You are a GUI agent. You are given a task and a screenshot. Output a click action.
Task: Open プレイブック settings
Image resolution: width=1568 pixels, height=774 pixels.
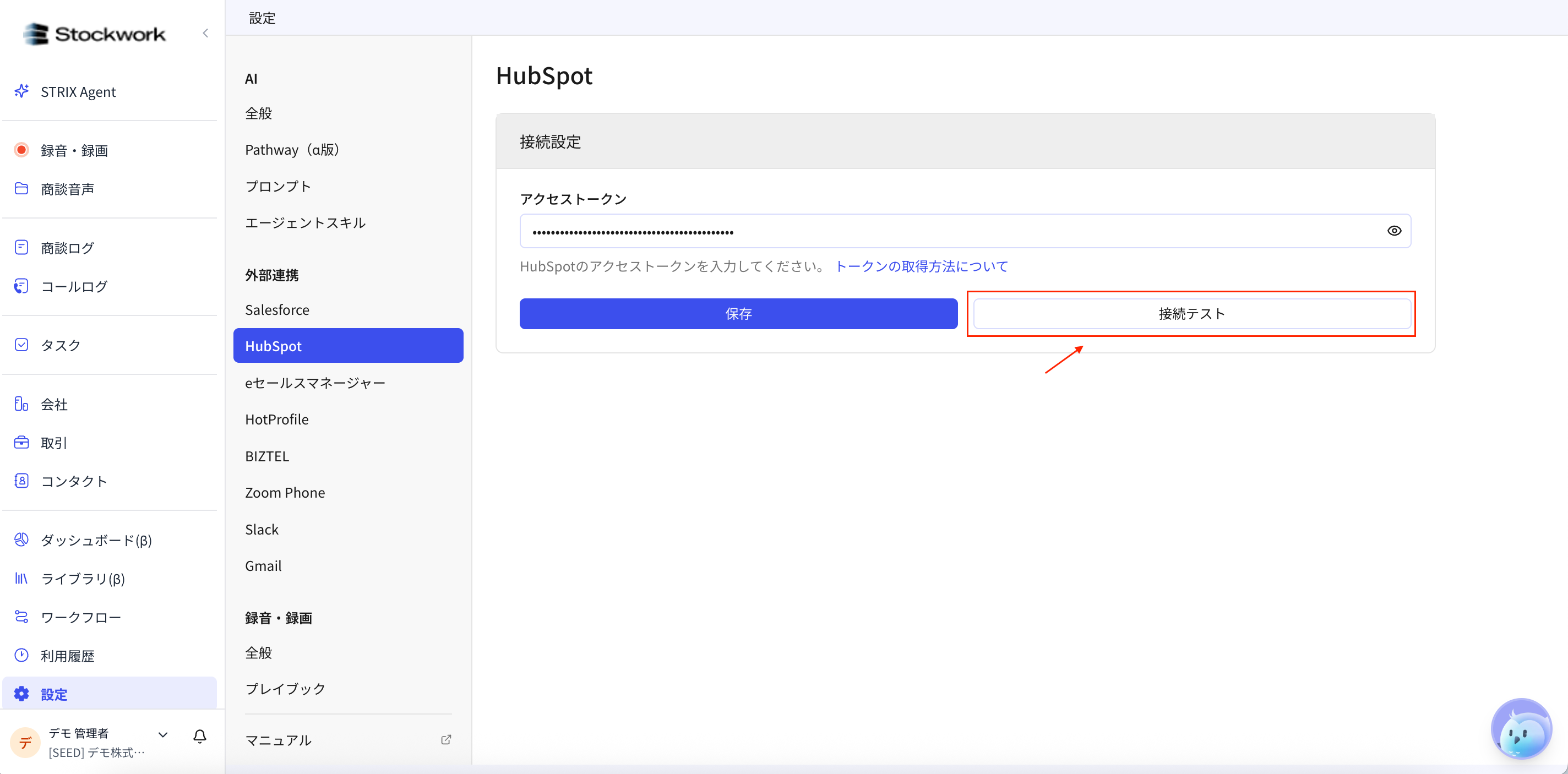pyautogui.click(x=348, y=689)
